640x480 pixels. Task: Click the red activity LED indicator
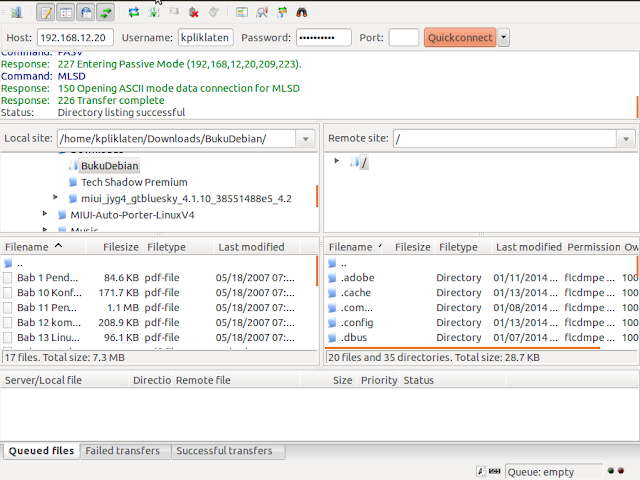coord(621,471)
